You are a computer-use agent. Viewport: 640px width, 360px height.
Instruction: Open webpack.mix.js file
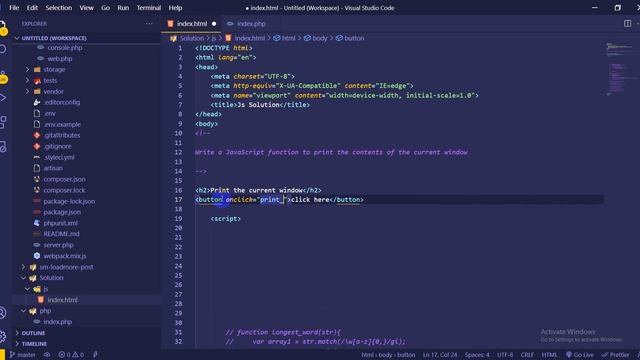pyautogui.click(x=64, y=256)
